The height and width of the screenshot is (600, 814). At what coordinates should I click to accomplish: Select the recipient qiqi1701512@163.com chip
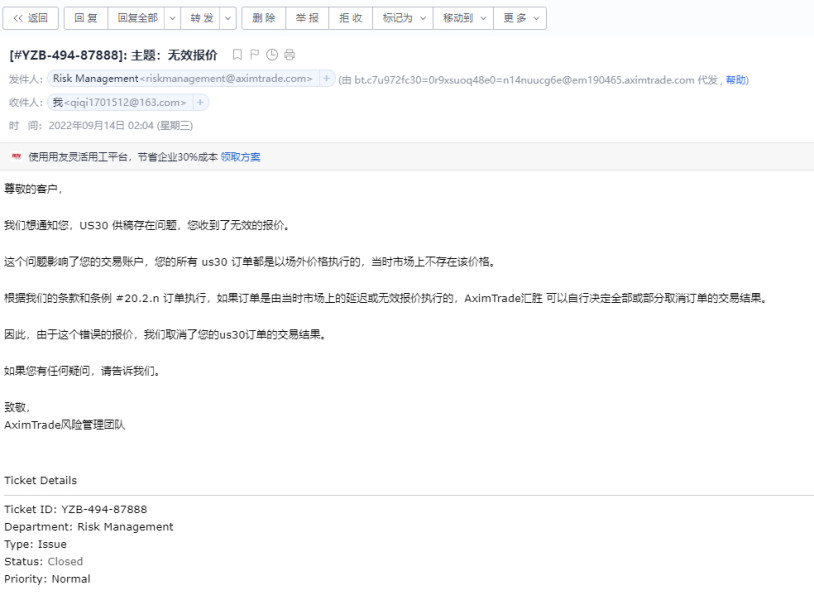[x=119, y=102]
